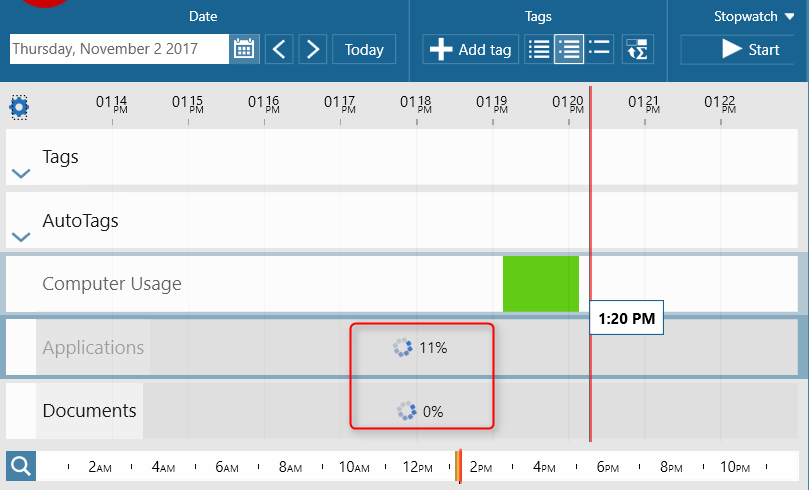Expand the Tags timeline row chevron
The width and height of the screenshot is (809, 490).
20,173
